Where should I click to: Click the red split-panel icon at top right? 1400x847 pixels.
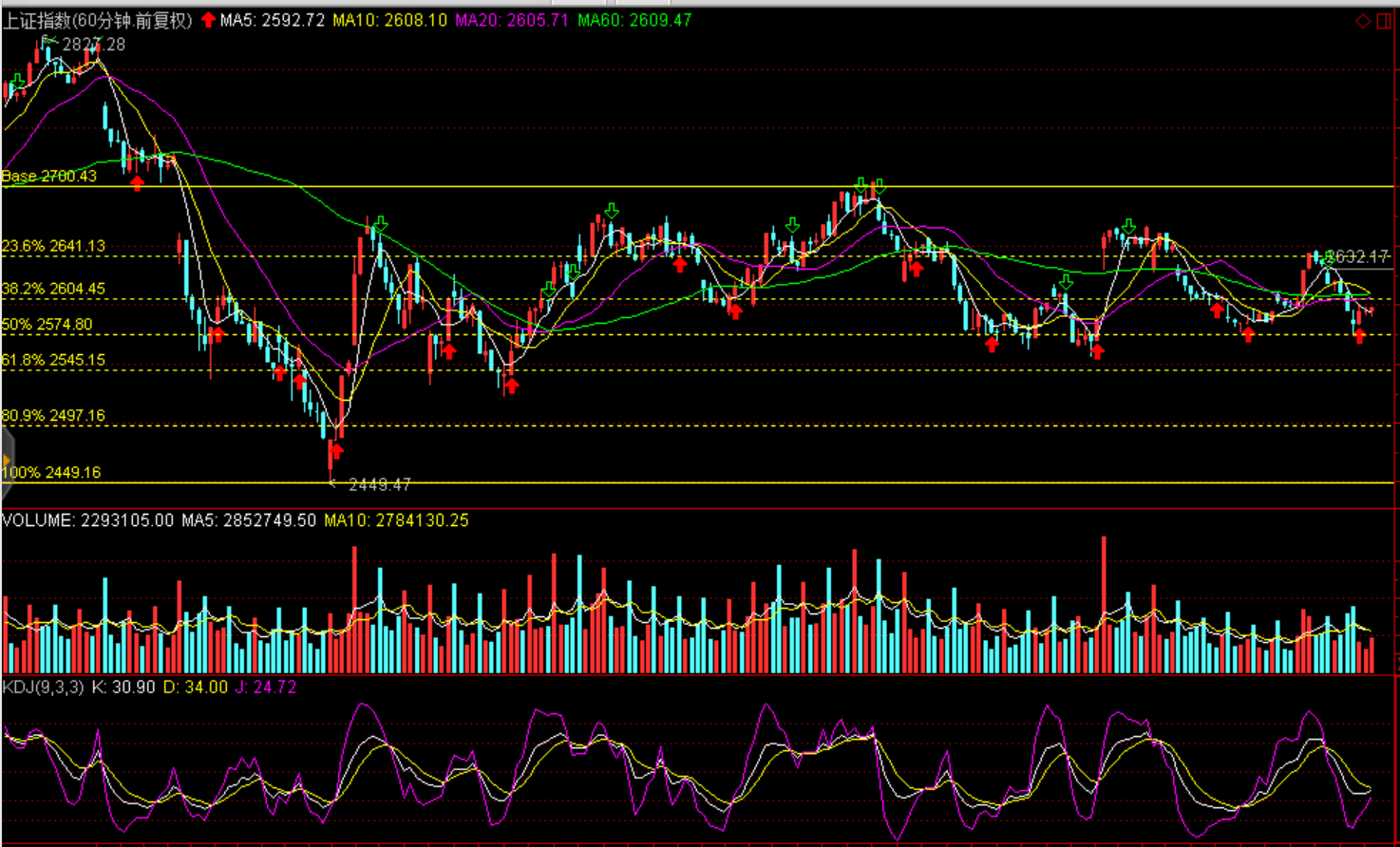pos(1384,21)
